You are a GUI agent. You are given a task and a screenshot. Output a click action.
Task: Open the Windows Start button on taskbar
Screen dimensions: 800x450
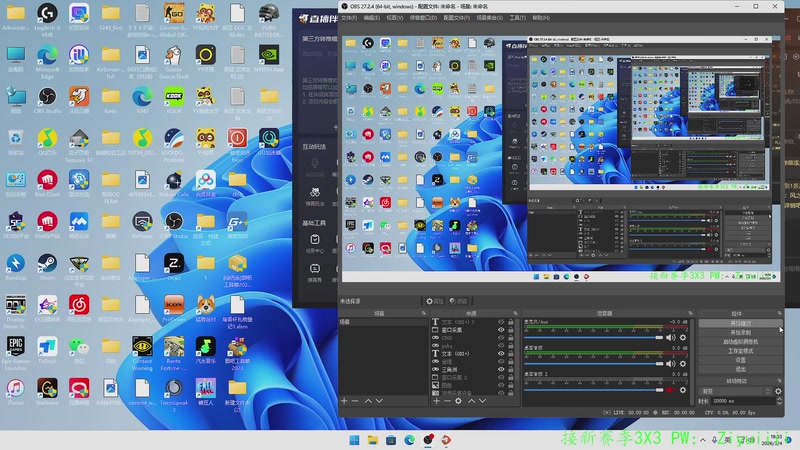click(x=354, y=440)
